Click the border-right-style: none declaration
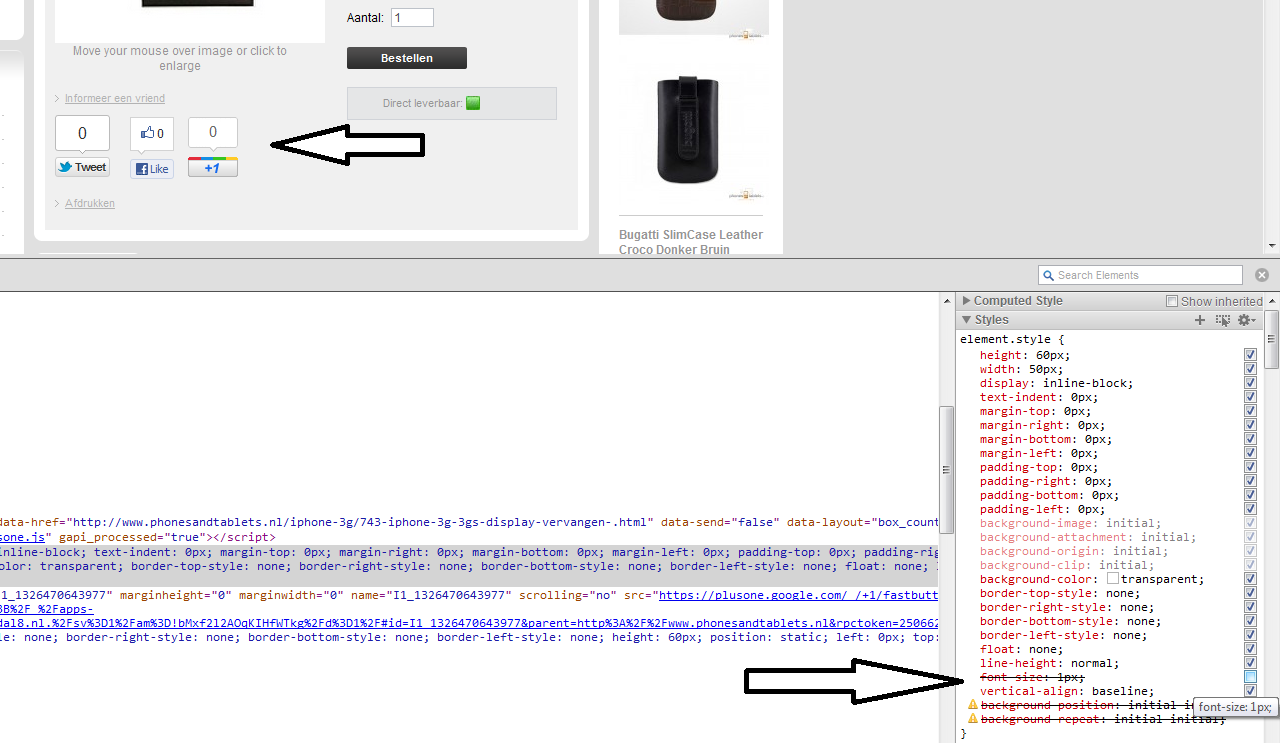 [x=1067, y=607]
